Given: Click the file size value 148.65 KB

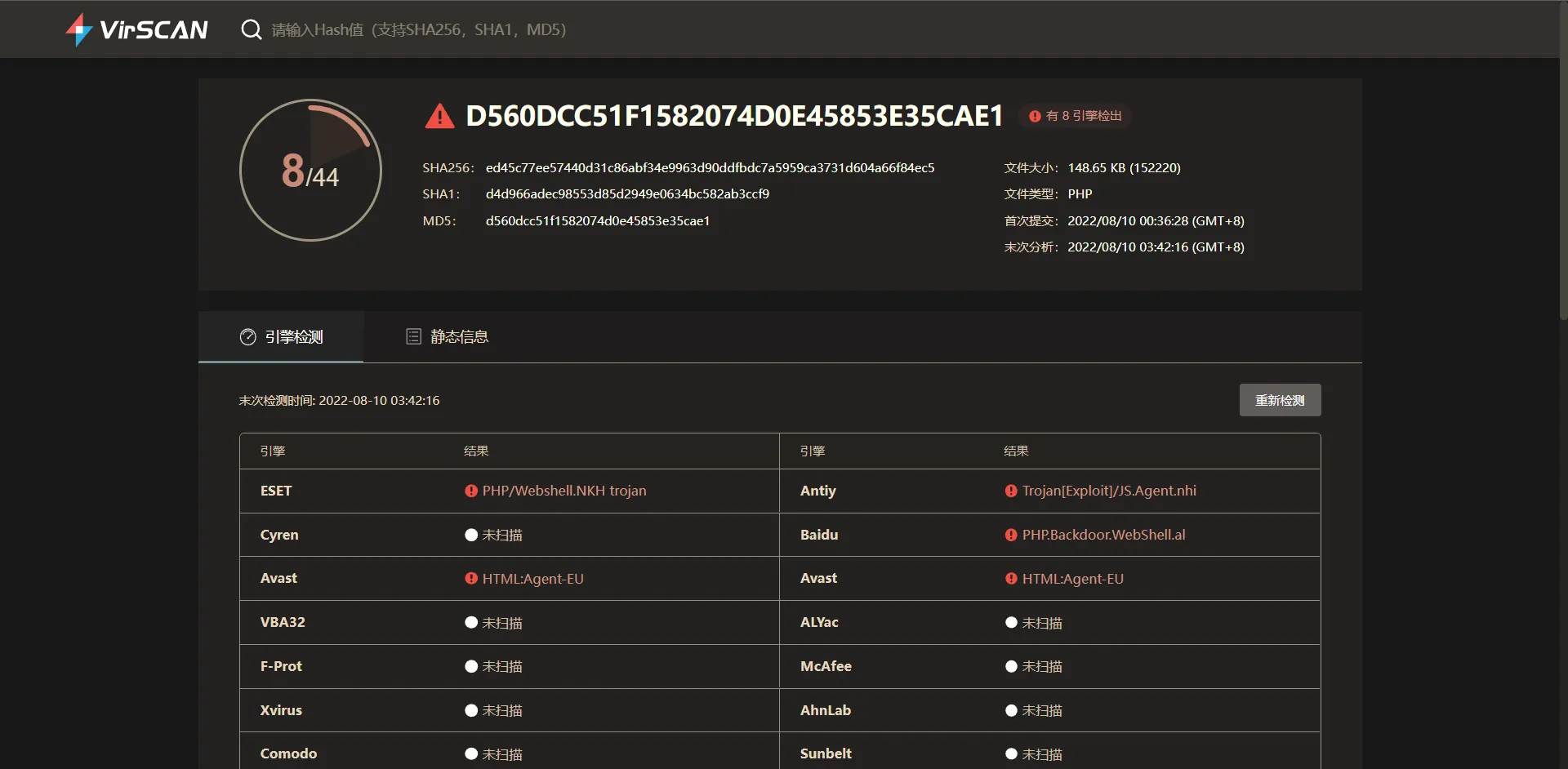Looking at the screenshot, I should click(1124, 167).
